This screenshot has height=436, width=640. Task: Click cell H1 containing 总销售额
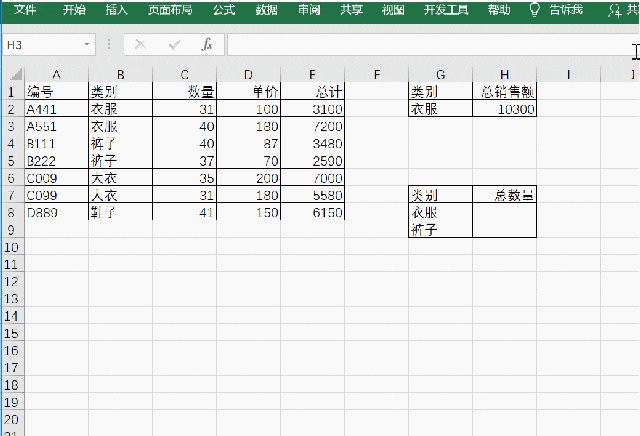(505, 92)
